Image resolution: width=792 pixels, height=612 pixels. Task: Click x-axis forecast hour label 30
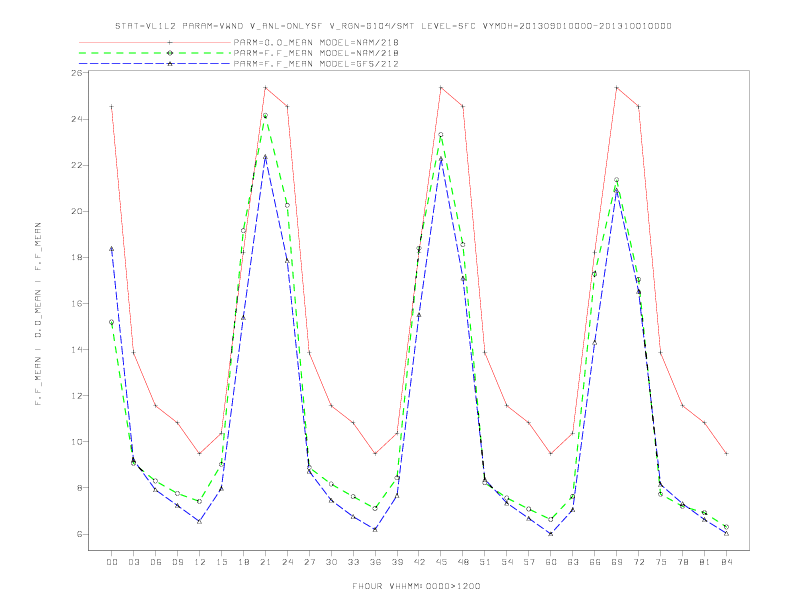tap(331, 562)
